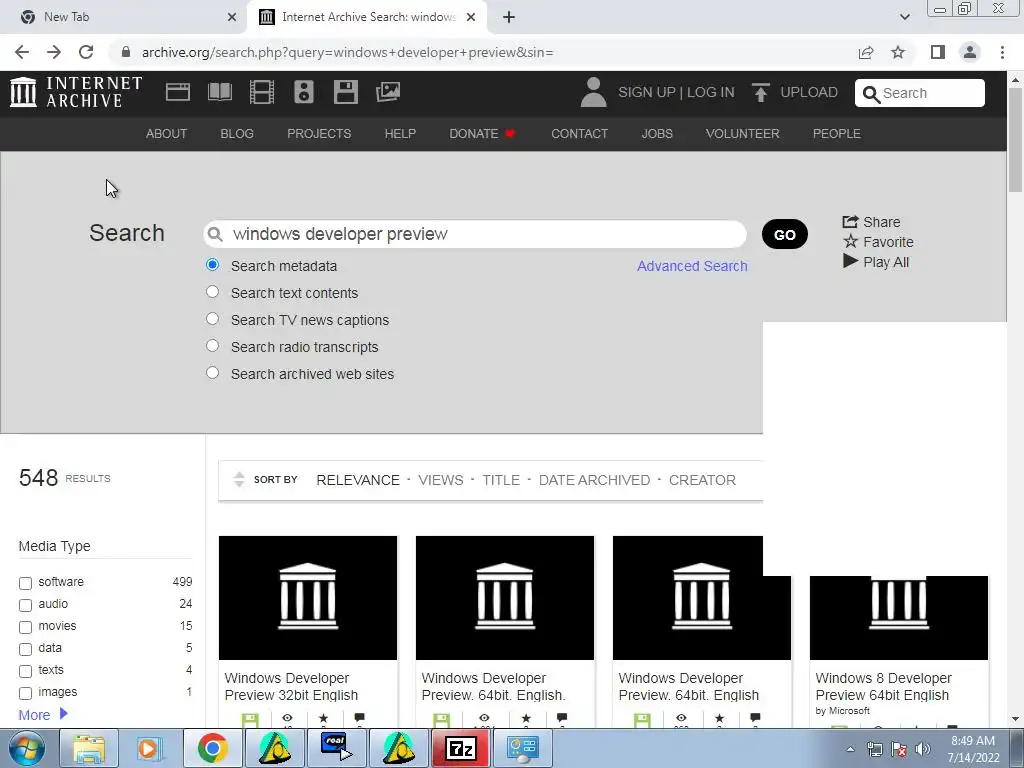Click the main search query input field
1024x768 pixels.
[475, 234]
